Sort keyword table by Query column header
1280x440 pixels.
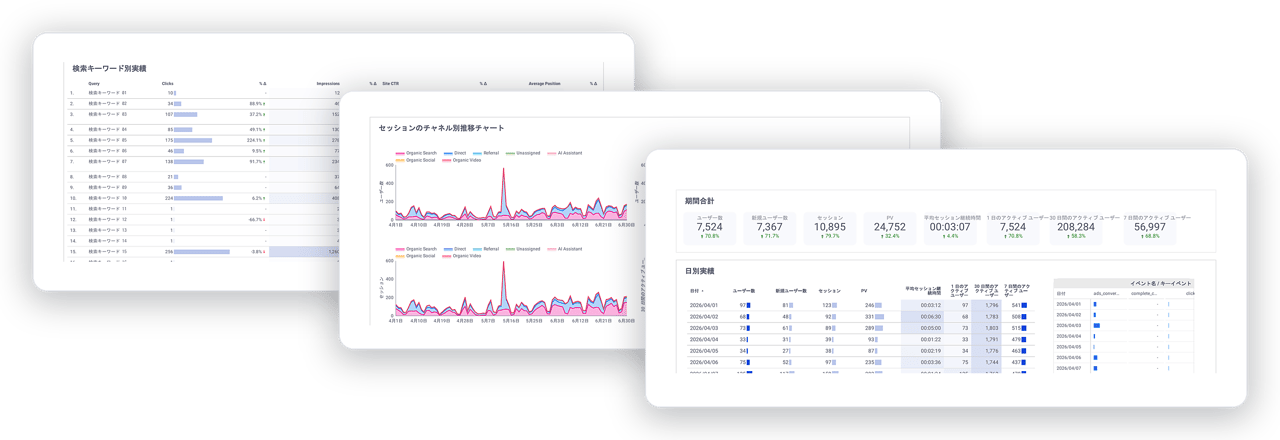(x=94, y=84)
